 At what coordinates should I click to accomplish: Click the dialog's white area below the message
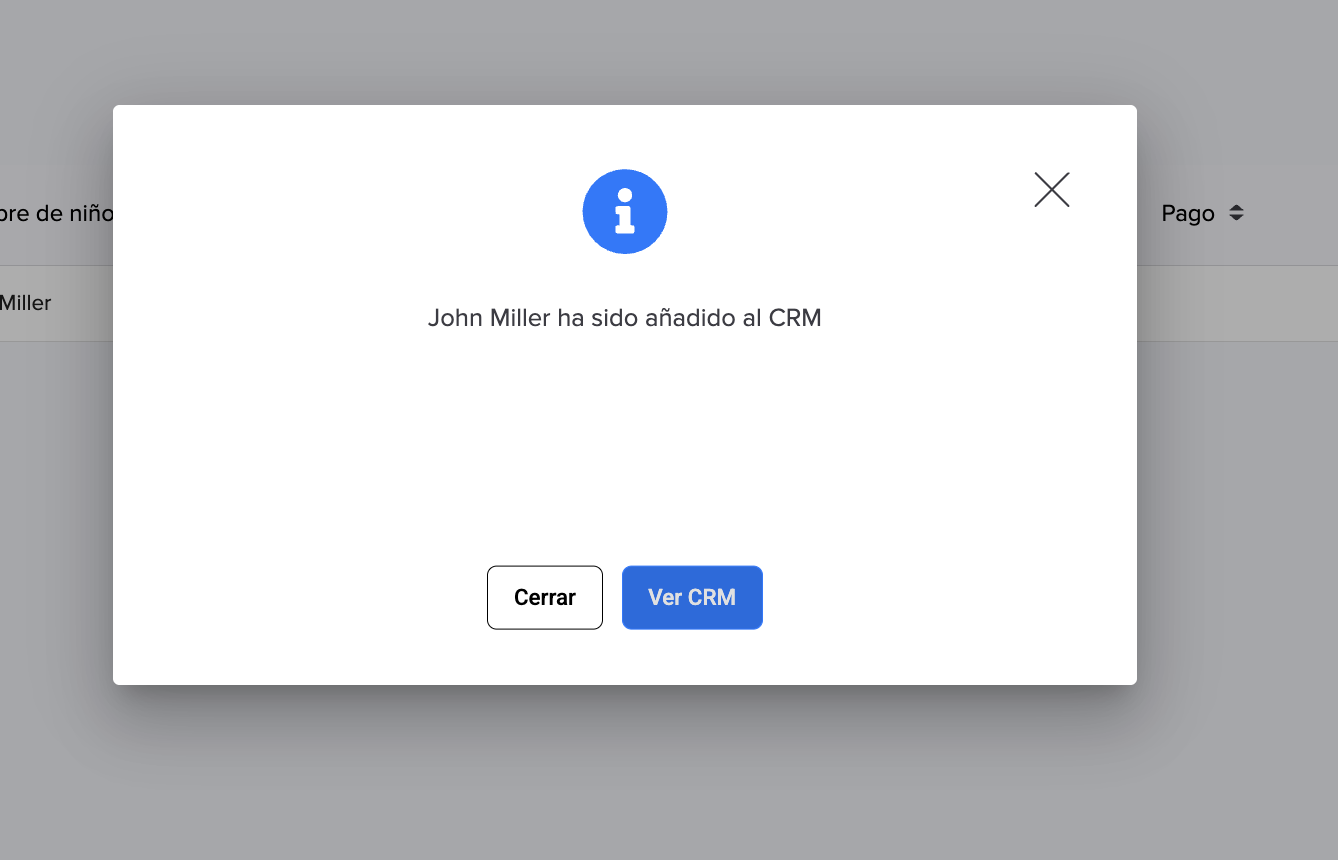coord(625,440)
